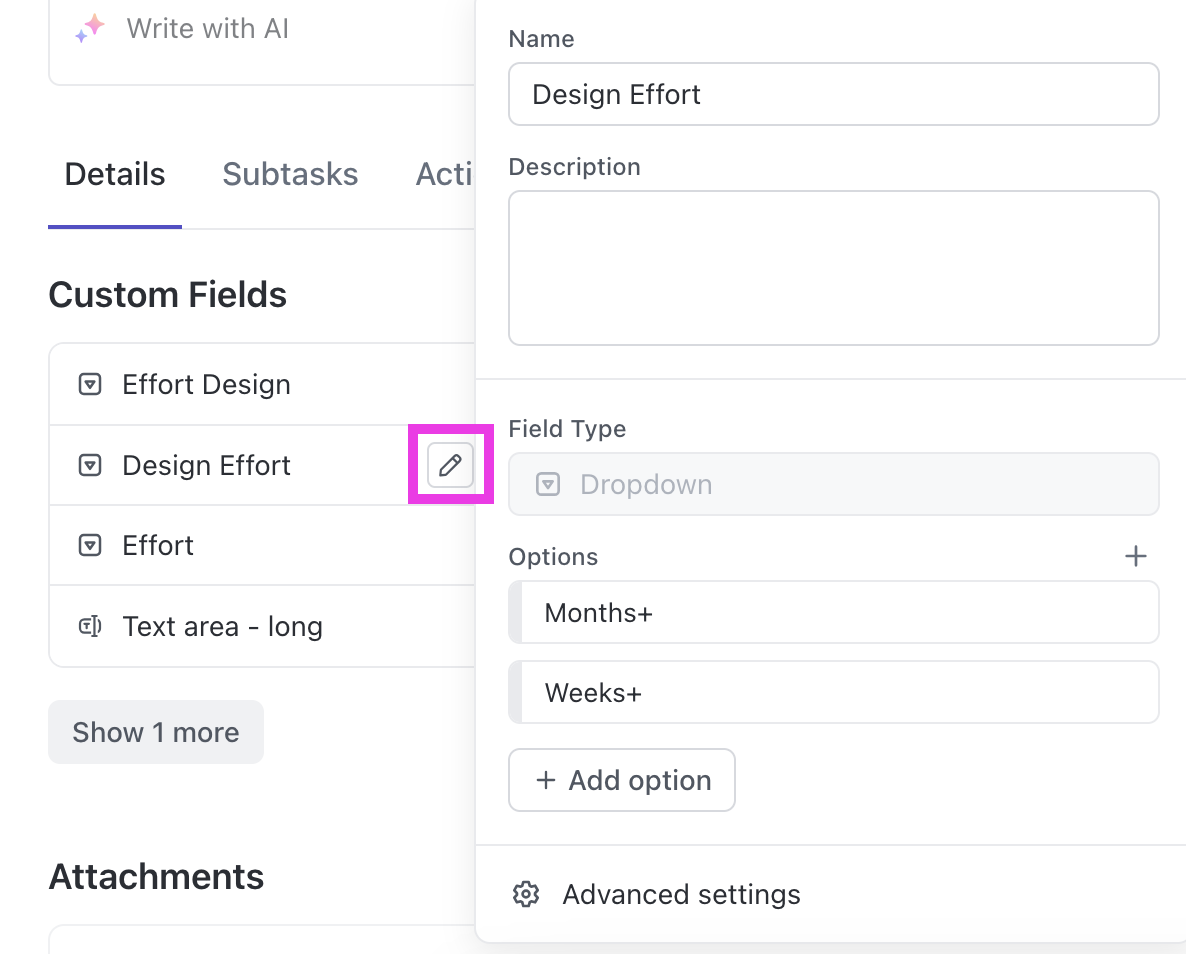Edit the Weeks+ option text field
1186x954 pixels.
pos(840,692)
